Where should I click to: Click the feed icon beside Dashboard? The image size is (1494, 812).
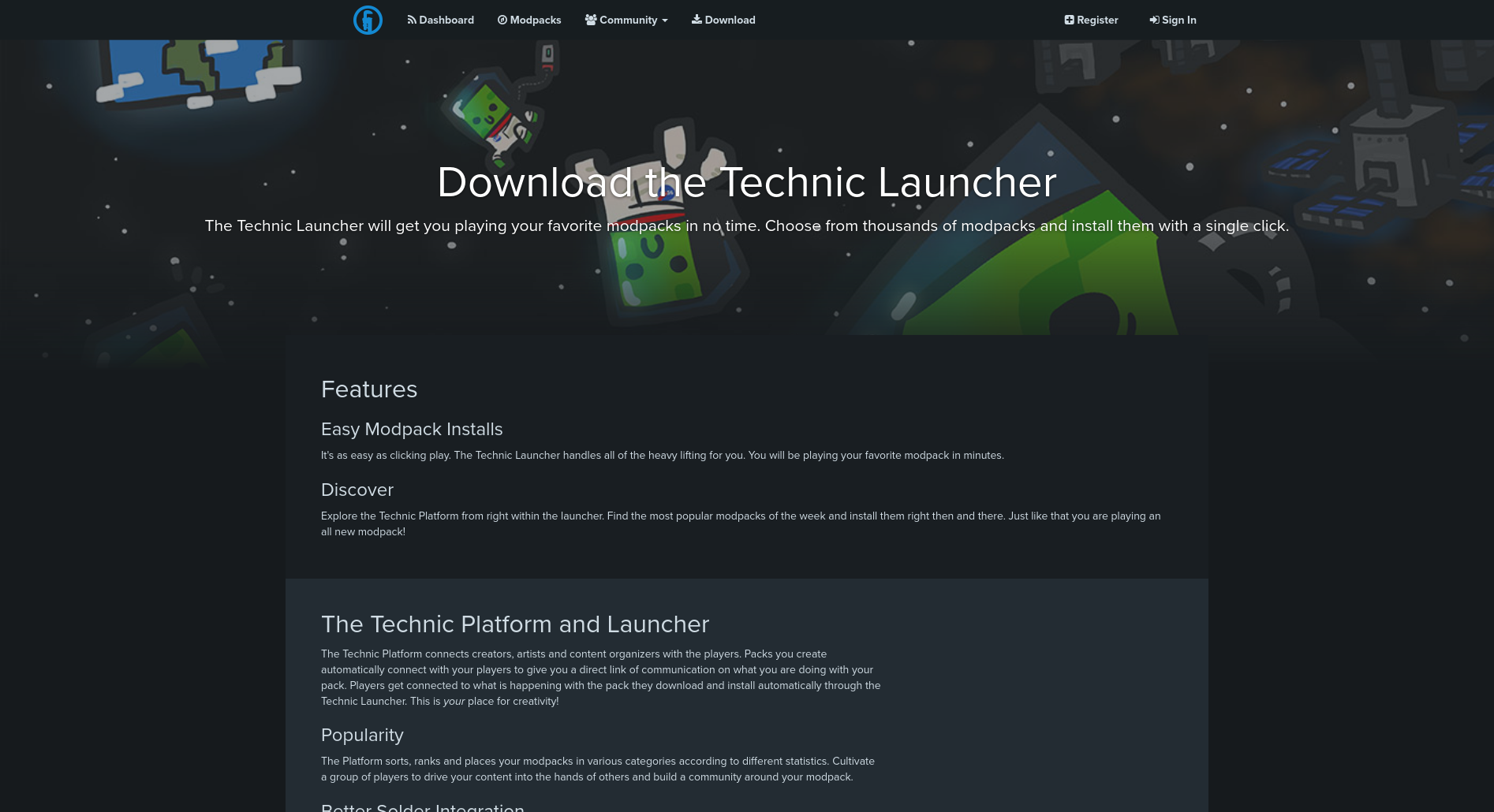click(411, 20)
